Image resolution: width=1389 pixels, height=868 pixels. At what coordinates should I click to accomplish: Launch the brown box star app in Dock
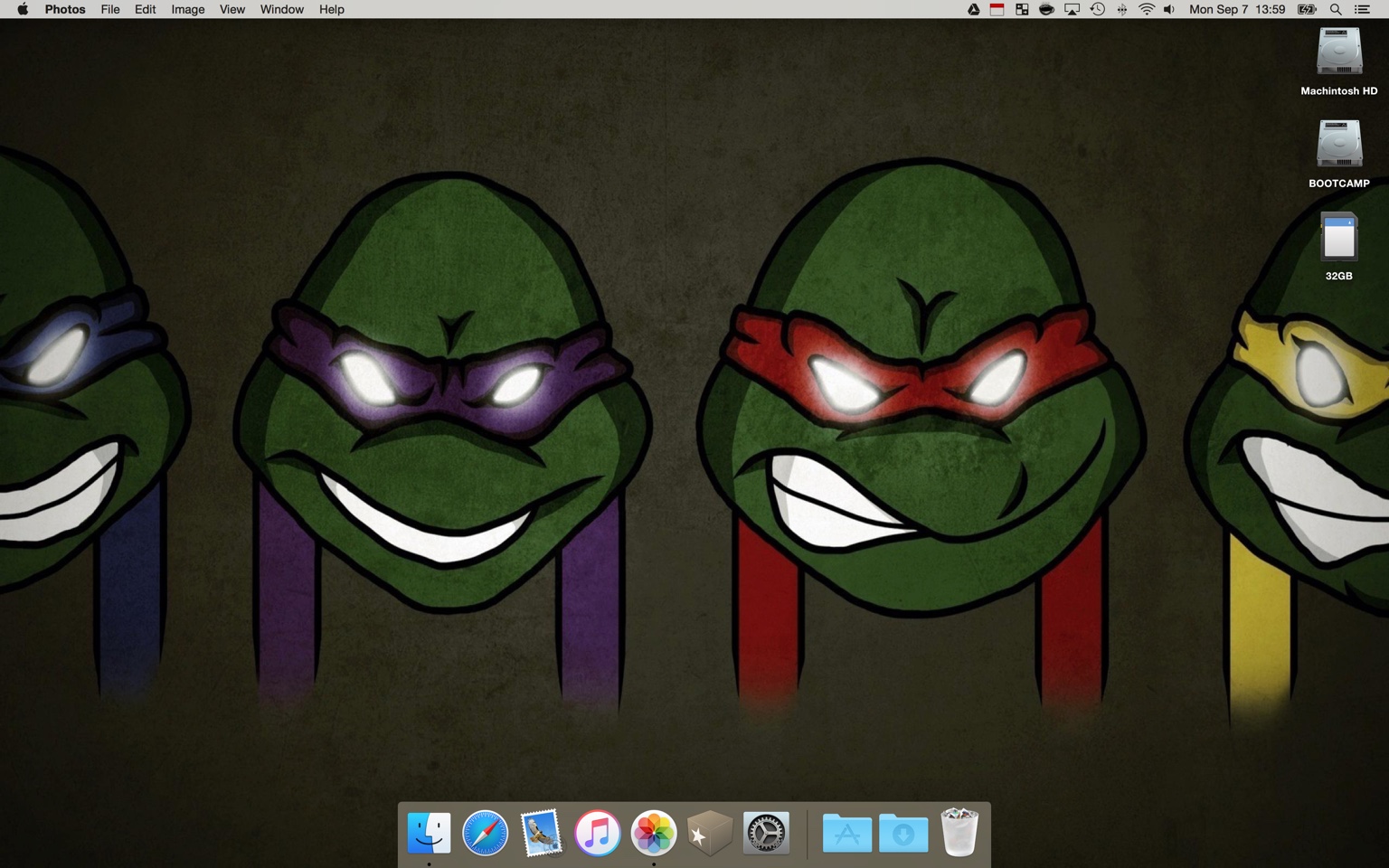point(710,833)
